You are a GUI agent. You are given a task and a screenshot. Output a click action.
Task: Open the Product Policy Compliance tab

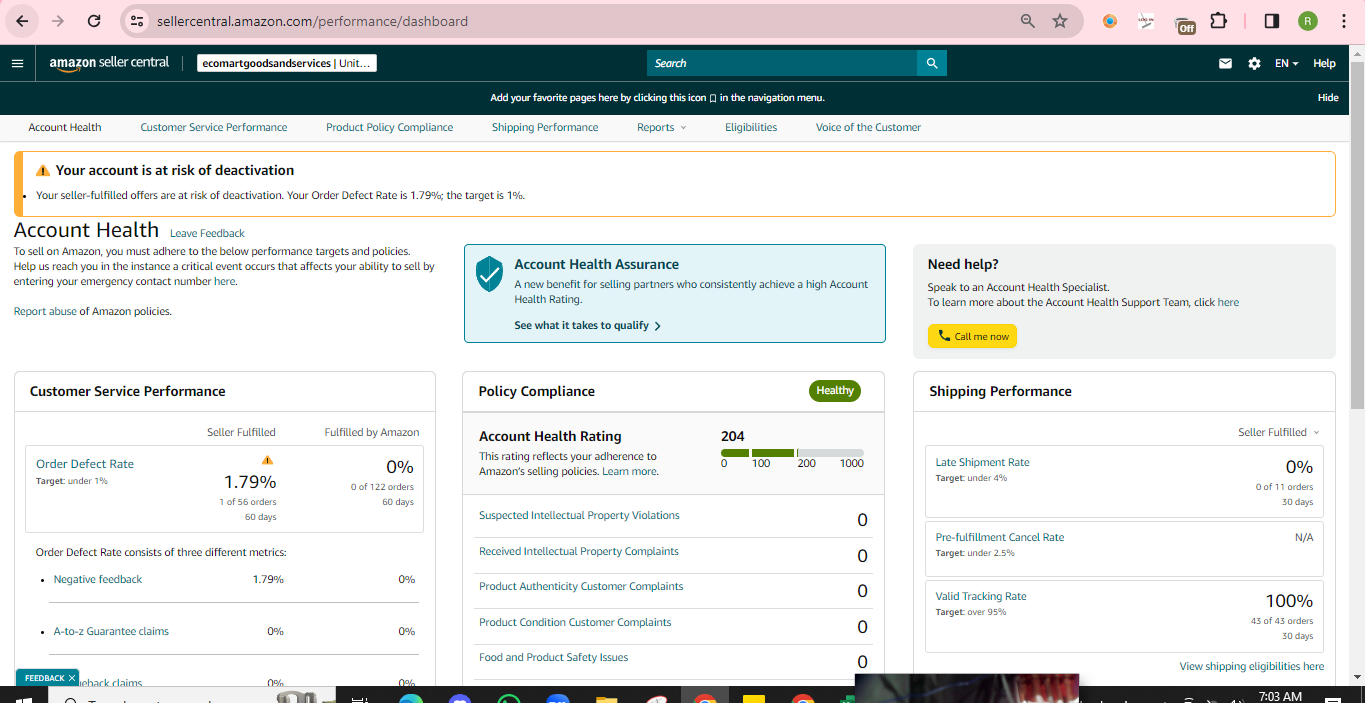(389, 127)
